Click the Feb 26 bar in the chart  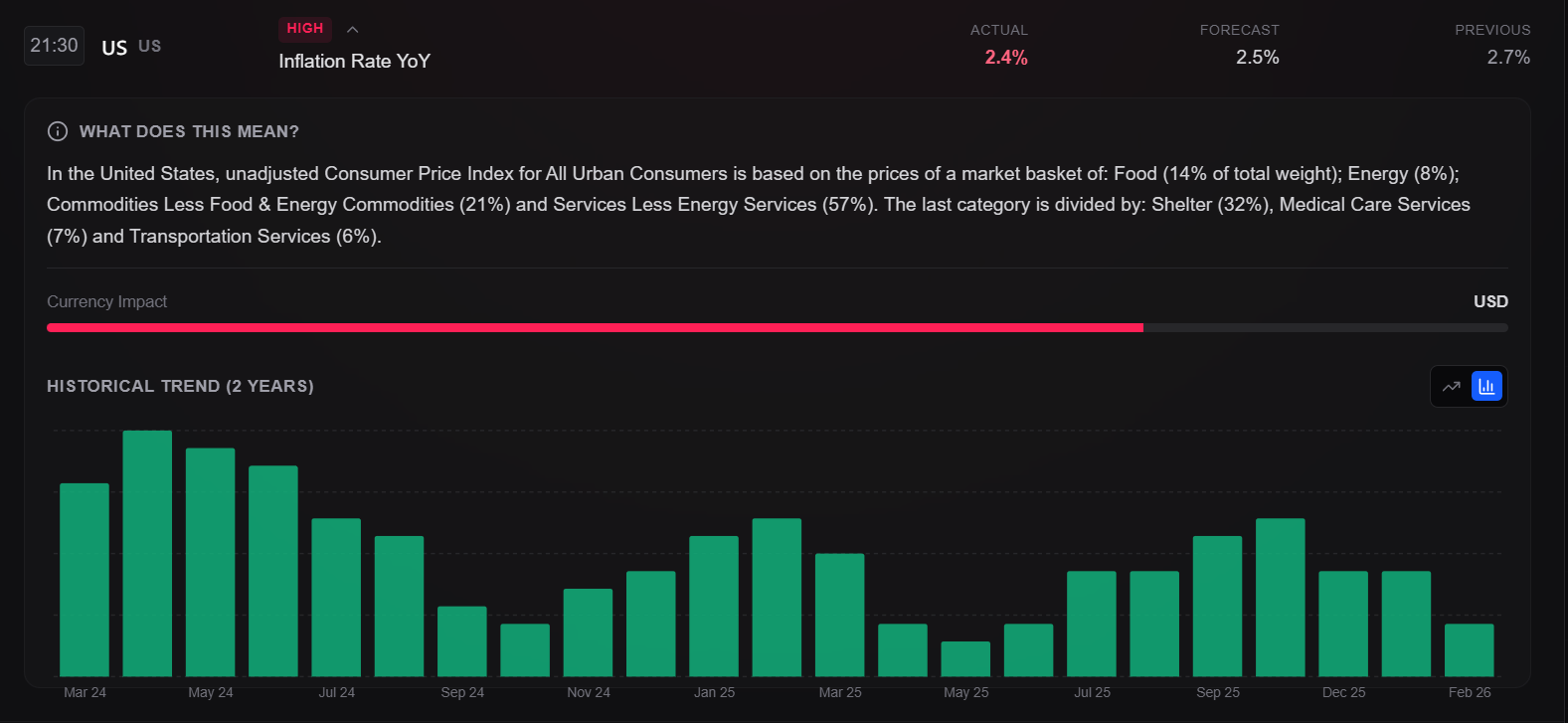pos(1469,650)
